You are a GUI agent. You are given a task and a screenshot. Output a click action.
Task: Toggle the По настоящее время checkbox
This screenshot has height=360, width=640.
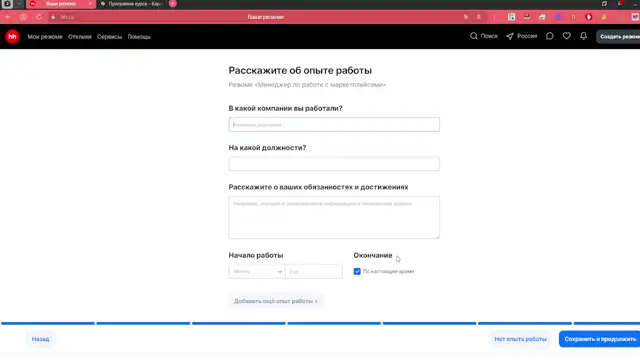pos(357,271)
